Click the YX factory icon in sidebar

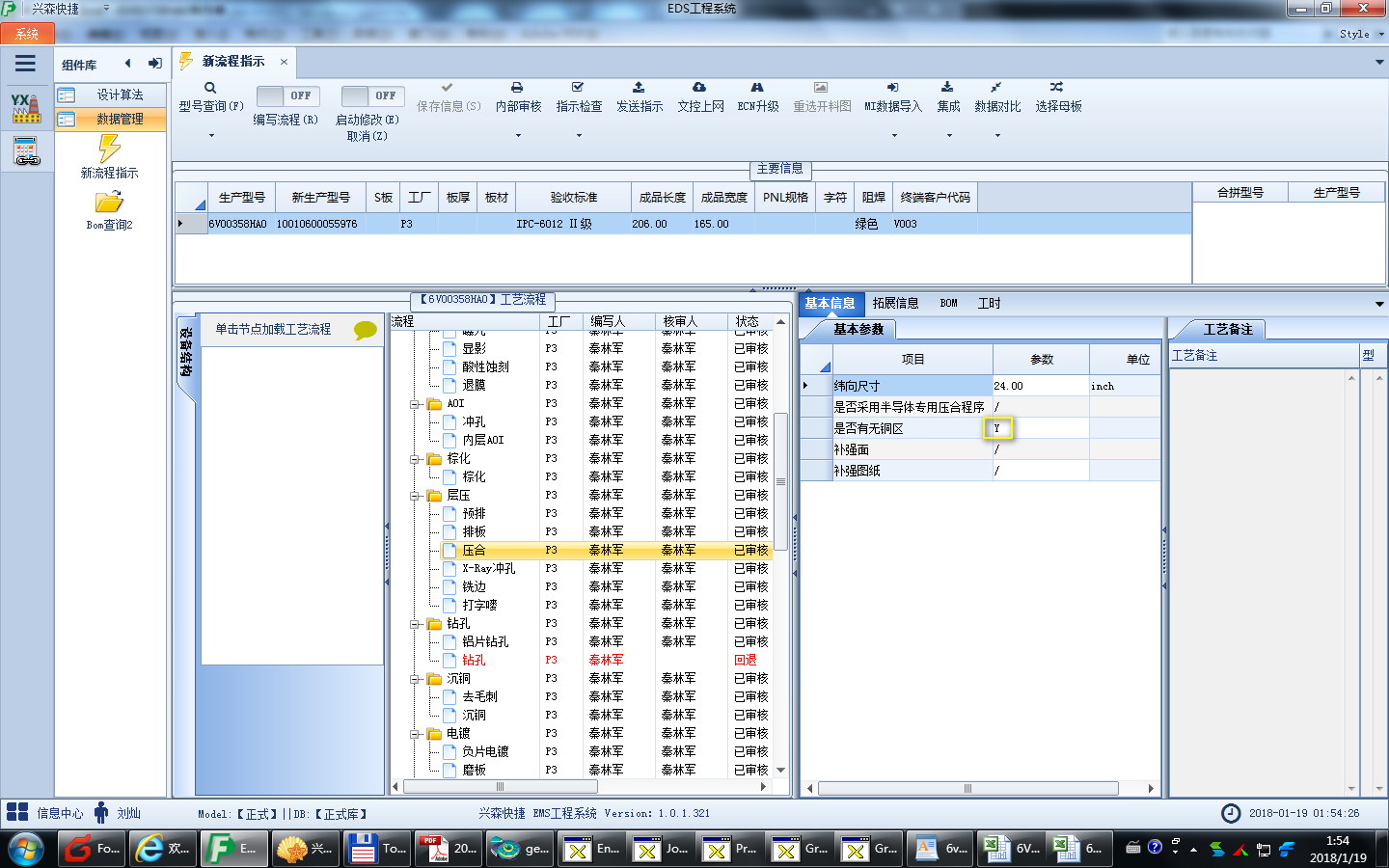point(26,108)
